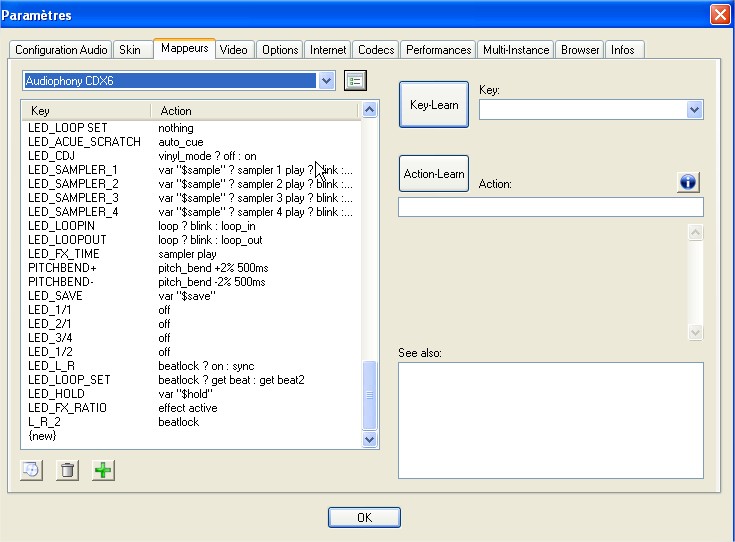Screen dimensions: 735x542
Task: Go to the Performances tab
Action: (x=438, y=50)
